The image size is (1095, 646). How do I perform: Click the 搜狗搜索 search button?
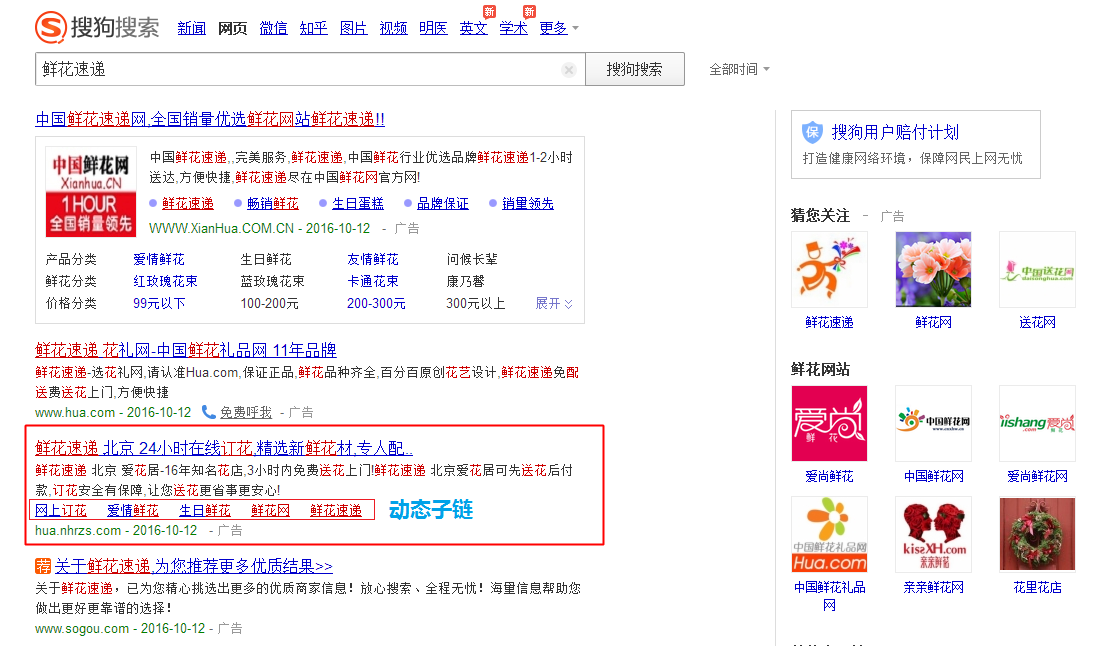coord(634,69)
